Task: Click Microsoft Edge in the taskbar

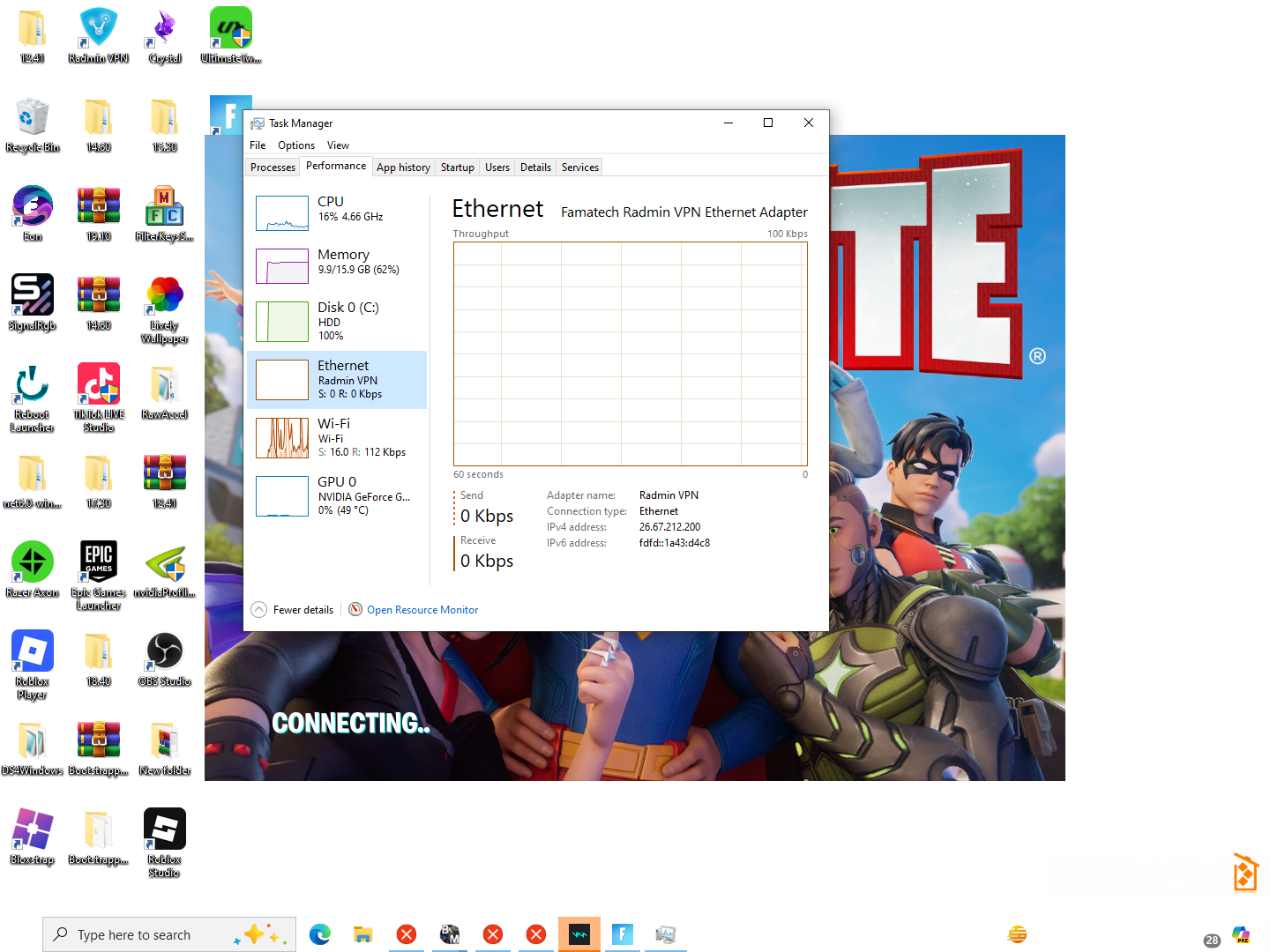Action: pyautogui.click(x=320, y=934)
